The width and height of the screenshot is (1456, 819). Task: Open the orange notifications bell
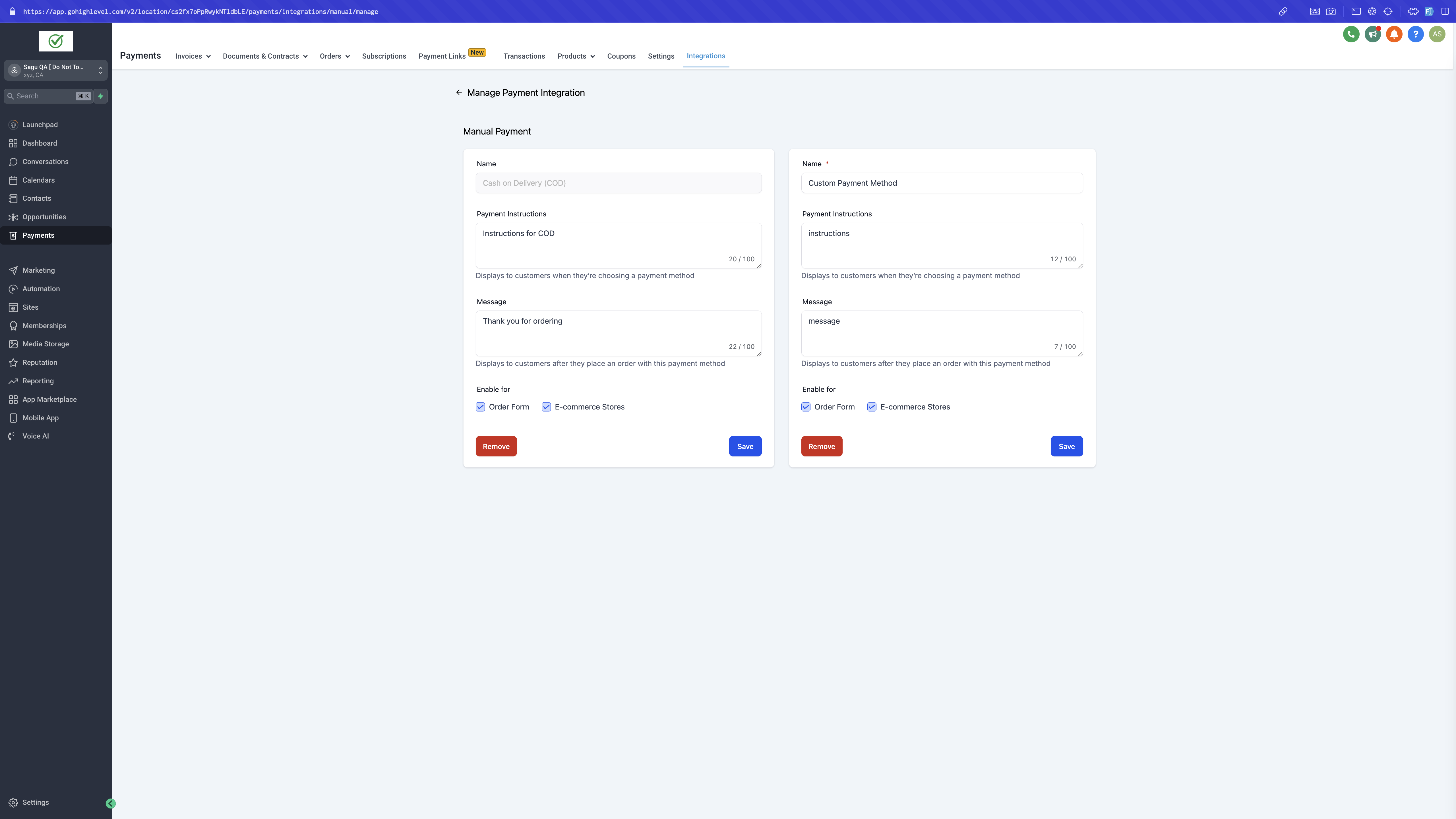1394,34
